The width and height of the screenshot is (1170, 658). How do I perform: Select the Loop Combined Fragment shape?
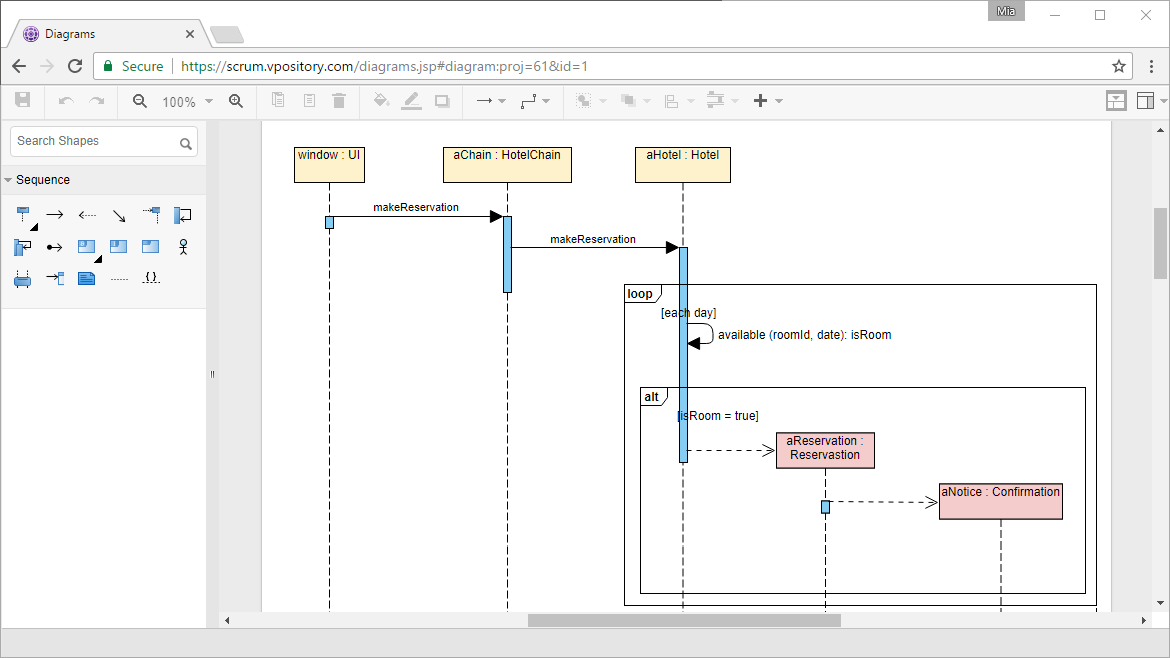[119, 247]
